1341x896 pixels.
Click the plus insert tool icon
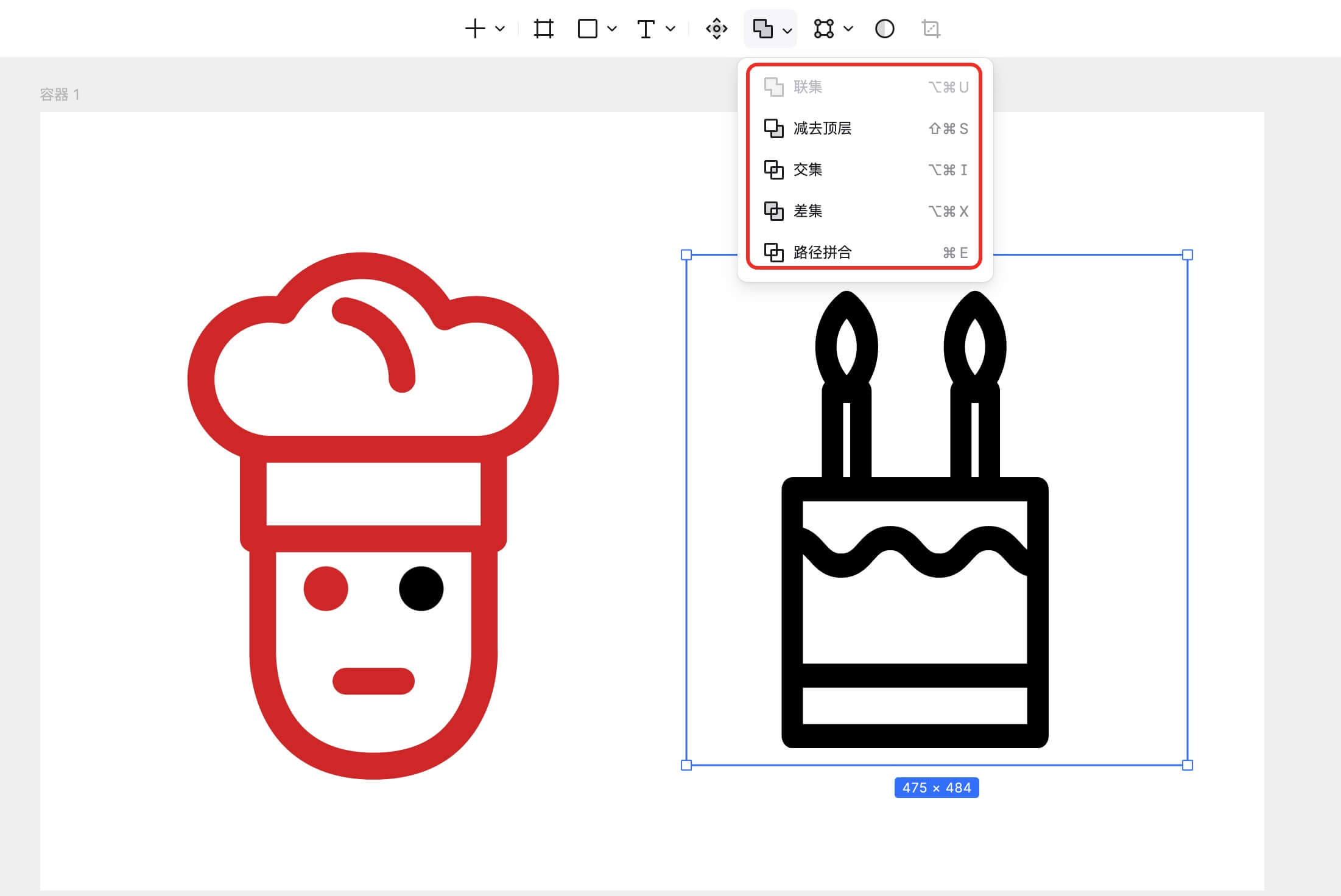[475, 29]
